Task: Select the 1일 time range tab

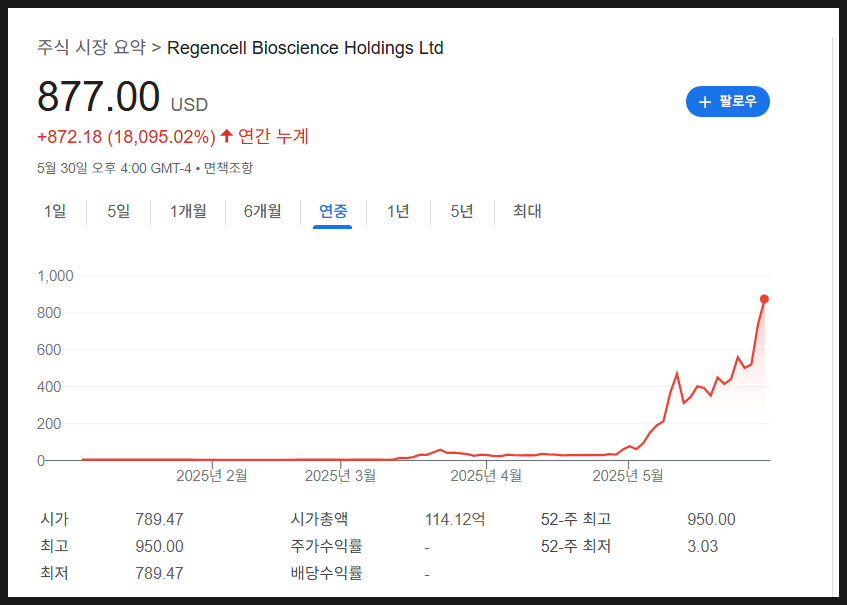Action: 55,211
